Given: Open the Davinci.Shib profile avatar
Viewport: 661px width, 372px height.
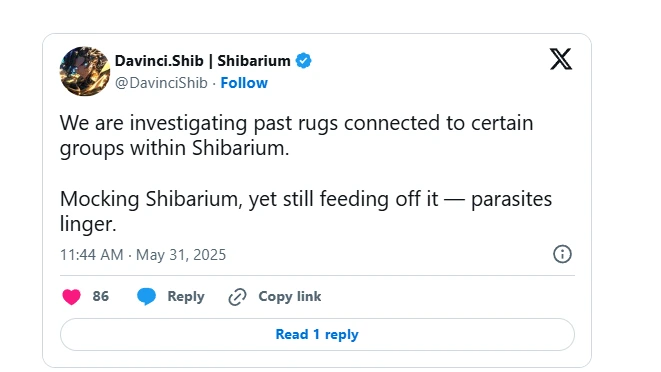Looking at the screenshot, I should click(x=85, y=71).
